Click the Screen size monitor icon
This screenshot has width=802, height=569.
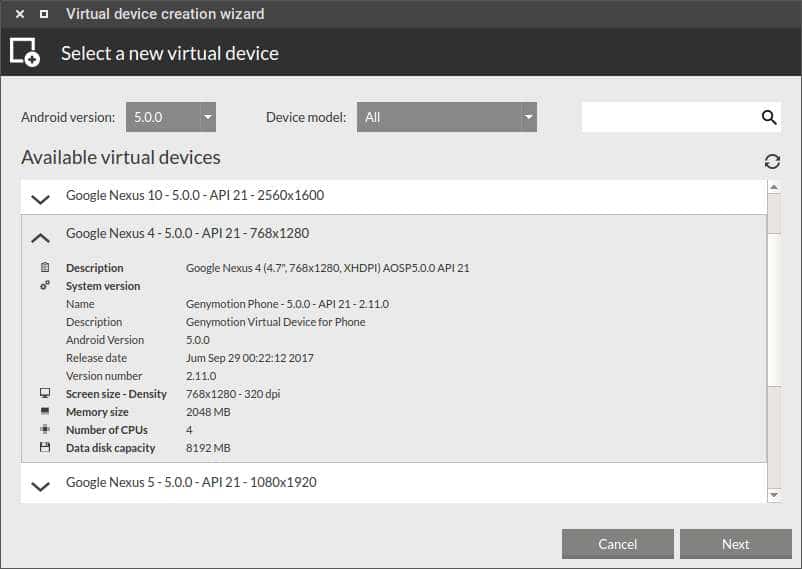click(45, 393)
